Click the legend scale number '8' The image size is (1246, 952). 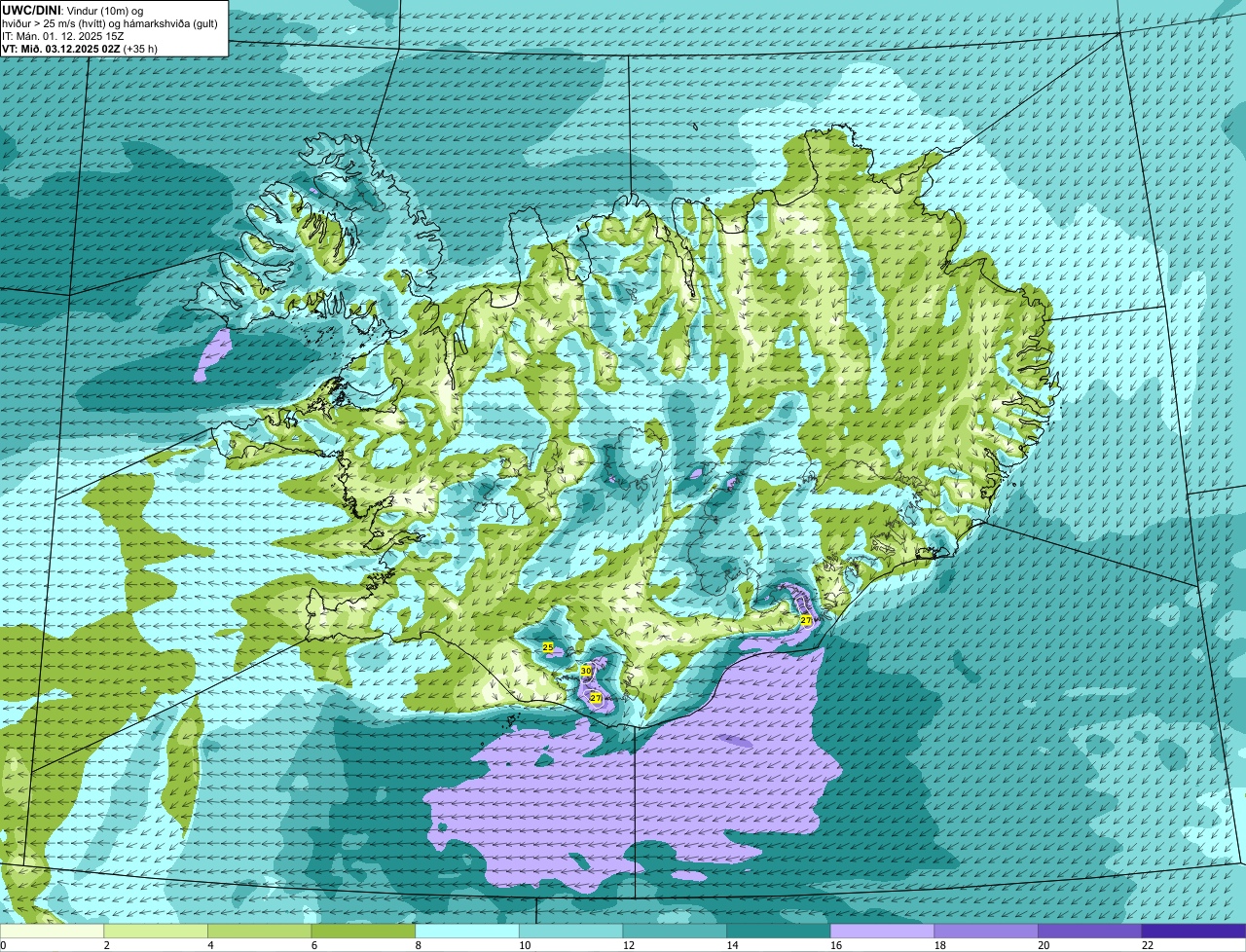point(418,945)
